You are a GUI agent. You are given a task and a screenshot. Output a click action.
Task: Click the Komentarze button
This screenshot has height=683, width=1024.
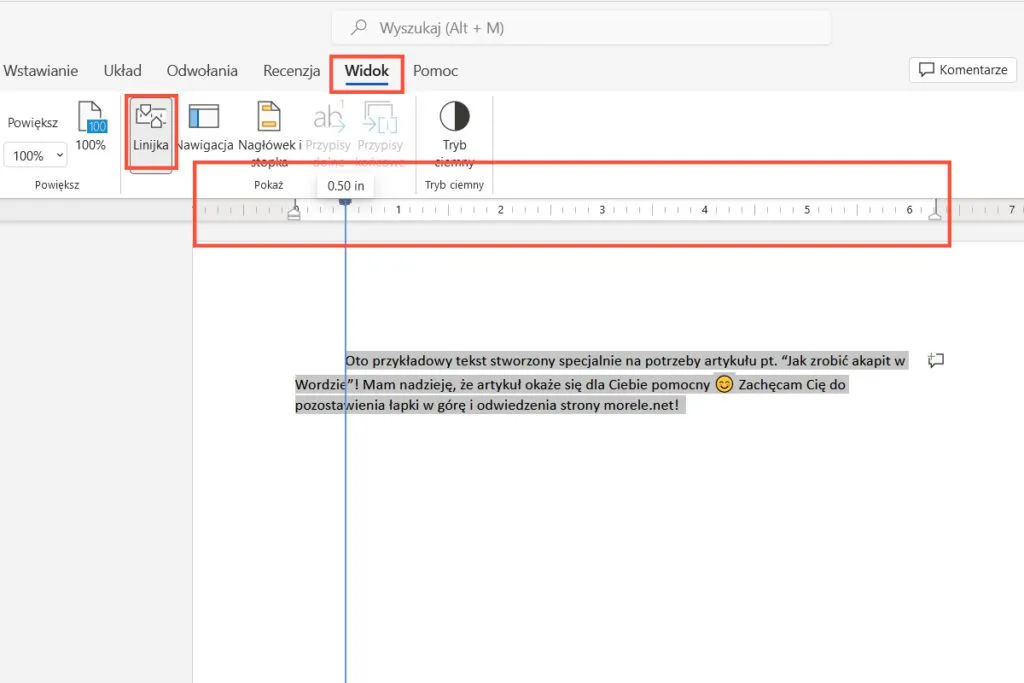(x=961, y=70)
